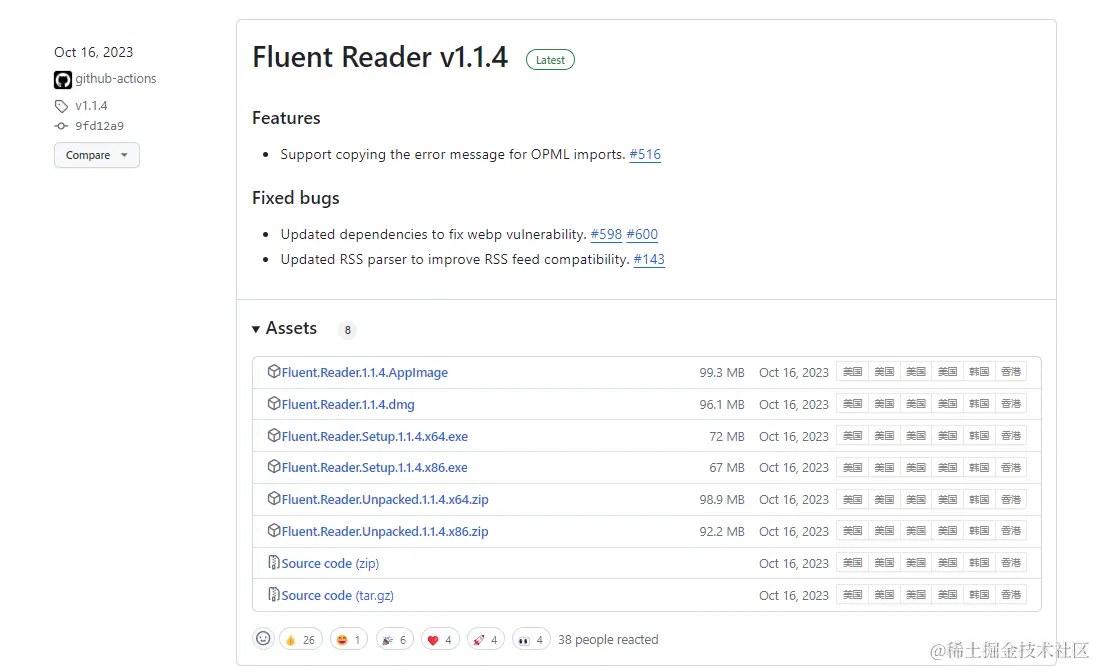Click the release title Fluent Reader v1.1.4
The width and height of the screenshot is (1096, 667).
pyautogui.click(x=380, y=57)
